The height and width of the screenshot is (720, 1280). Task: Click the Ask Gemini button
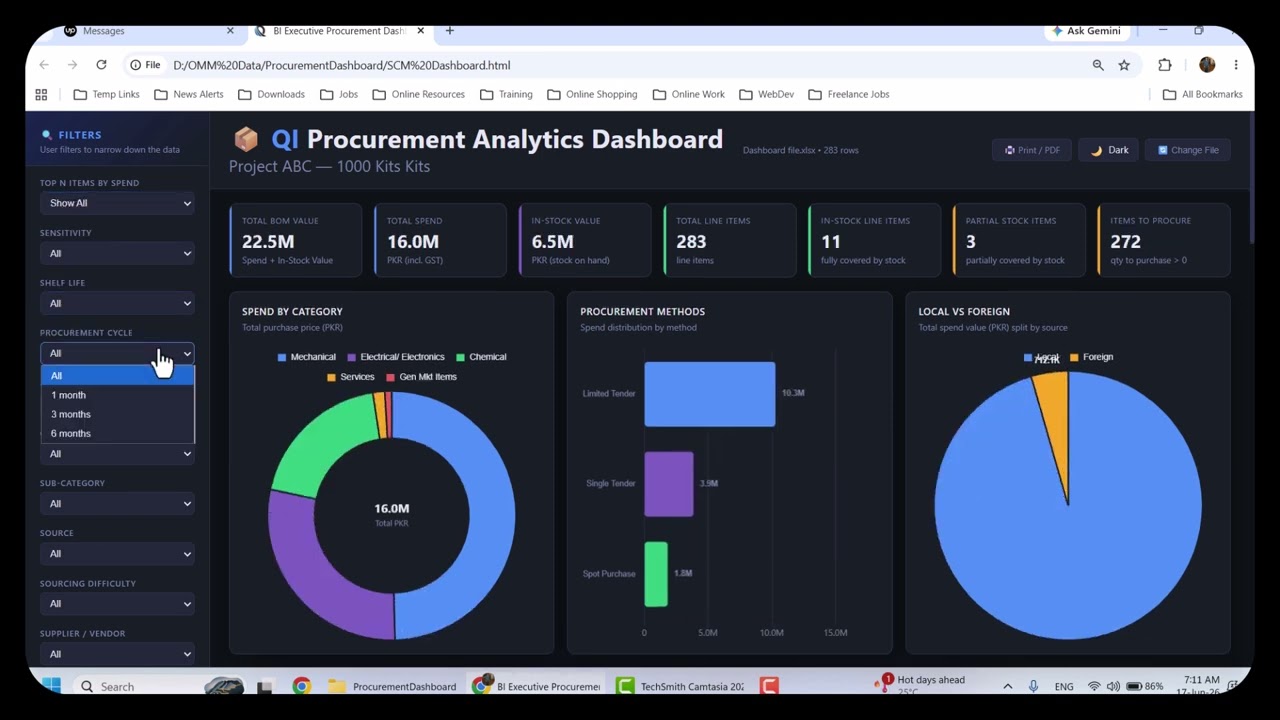tap(1086, 31)
